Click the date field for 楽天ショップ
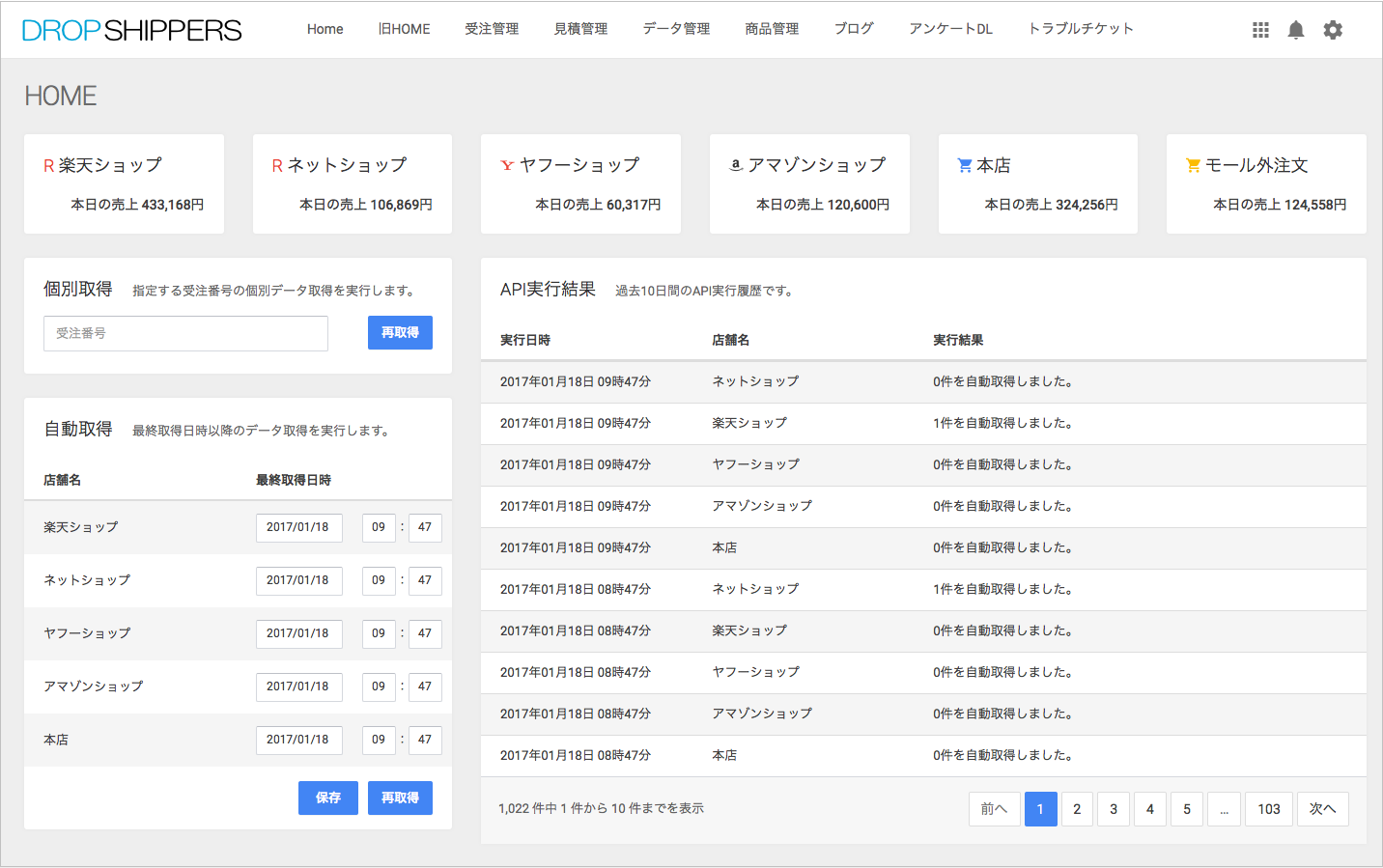This screenshot has height=868, width=1383. coord(298,528)
